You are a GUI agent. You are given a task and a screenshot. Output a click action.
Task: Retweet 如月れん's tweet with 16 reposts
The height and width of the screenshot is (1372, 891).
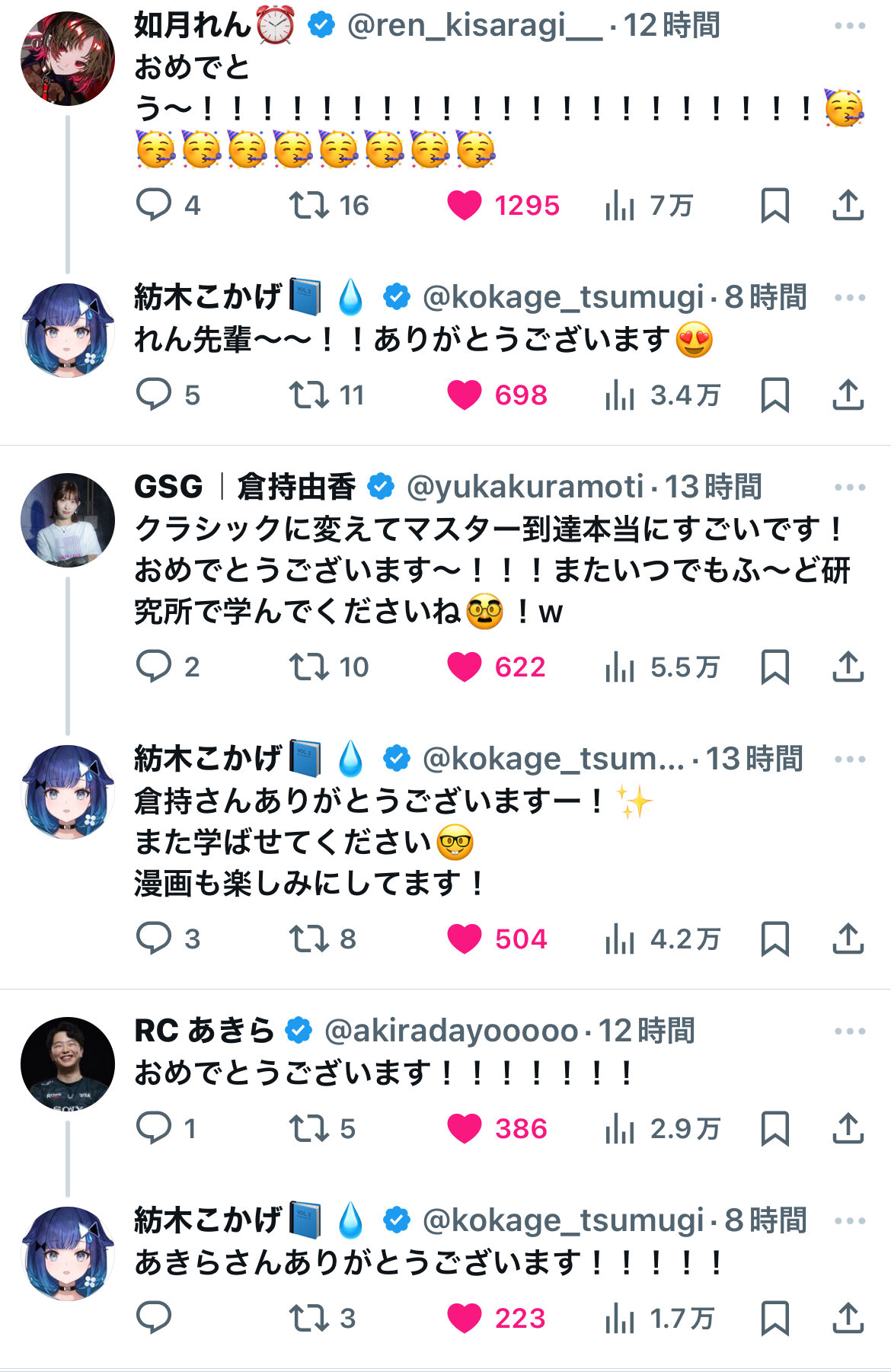click(x=308, y=205)
